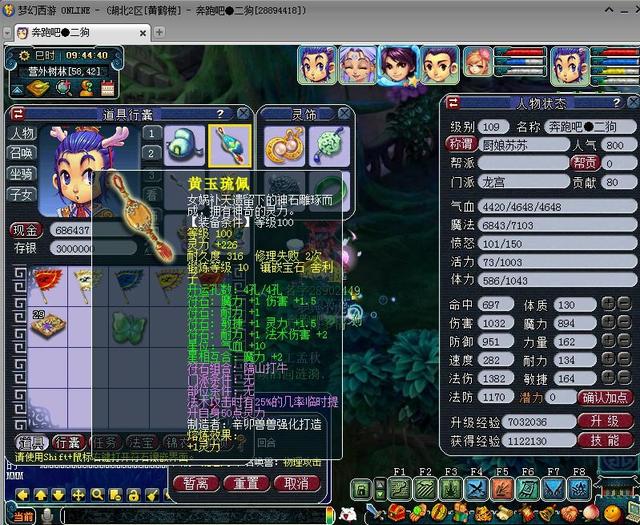Click the chat message input field
Screen dimensions: 640x525
pos(193,516)
